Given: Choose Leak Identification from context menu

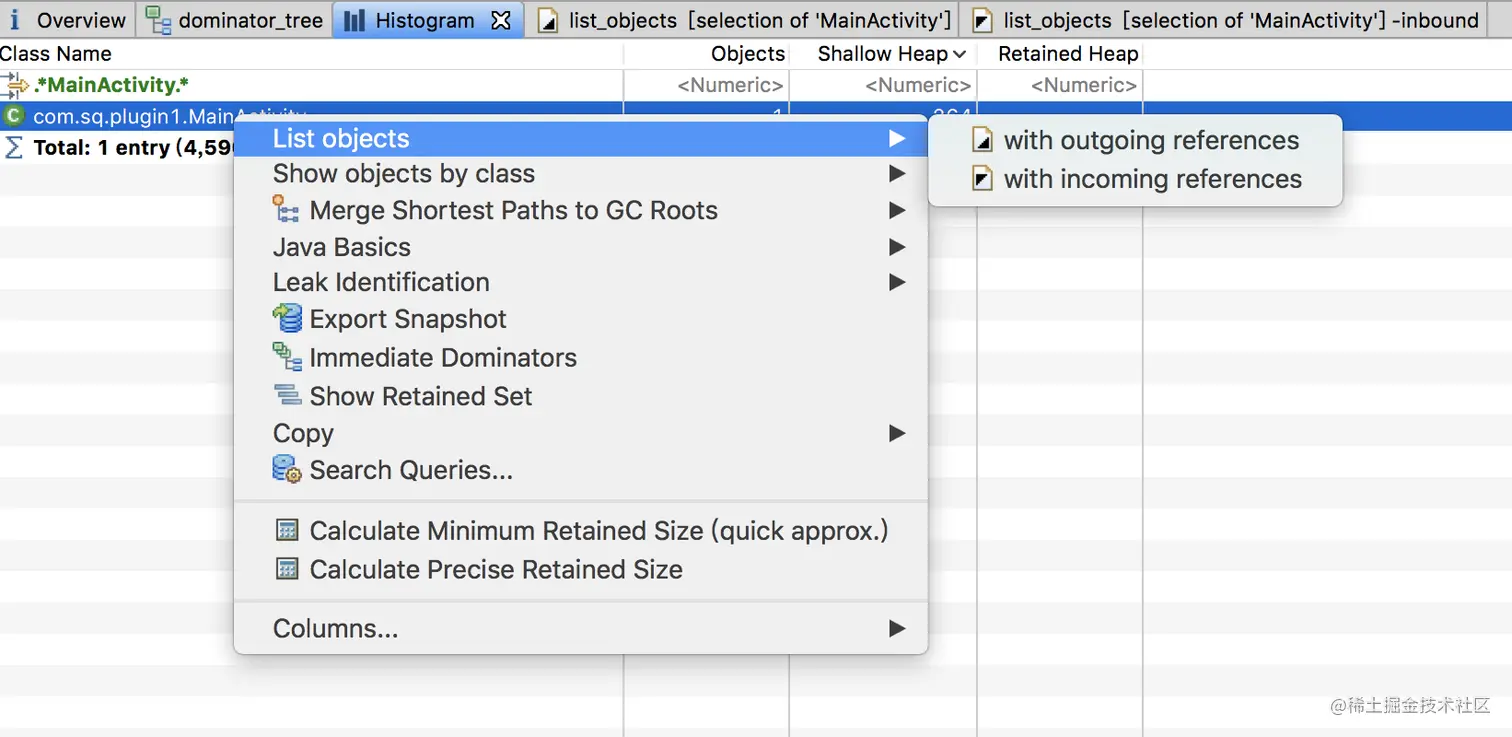Looking at the screenshot, I should click(x=381, y=283).
